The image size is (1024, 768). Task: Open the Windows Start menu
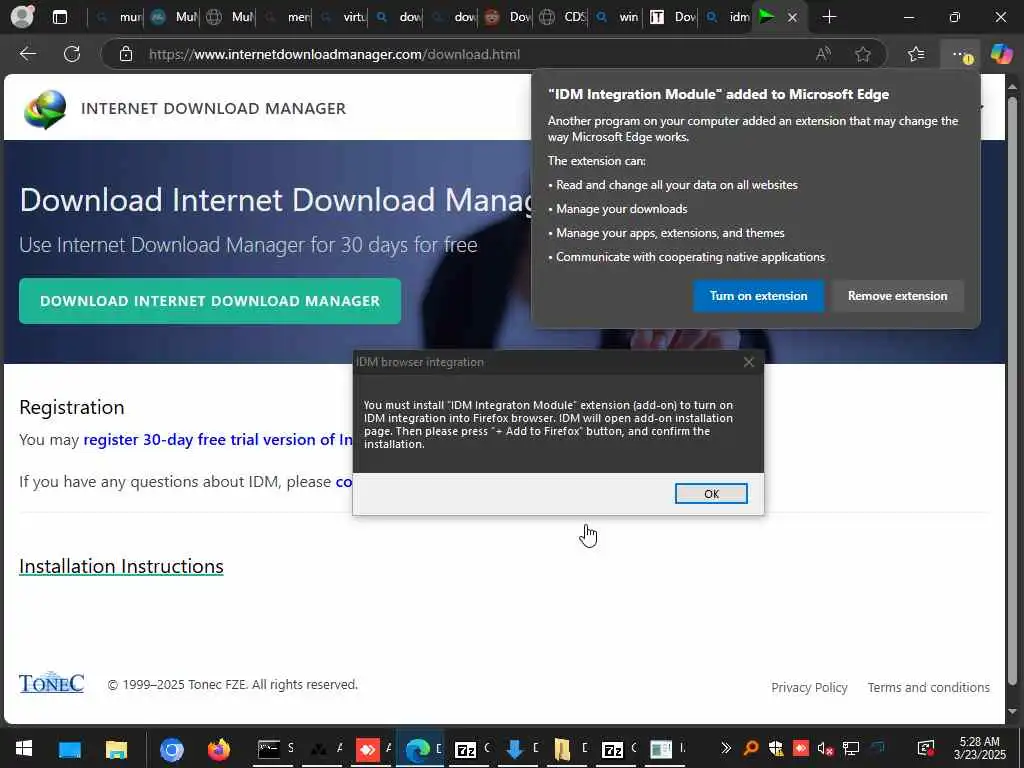click(x=24, y=748)
